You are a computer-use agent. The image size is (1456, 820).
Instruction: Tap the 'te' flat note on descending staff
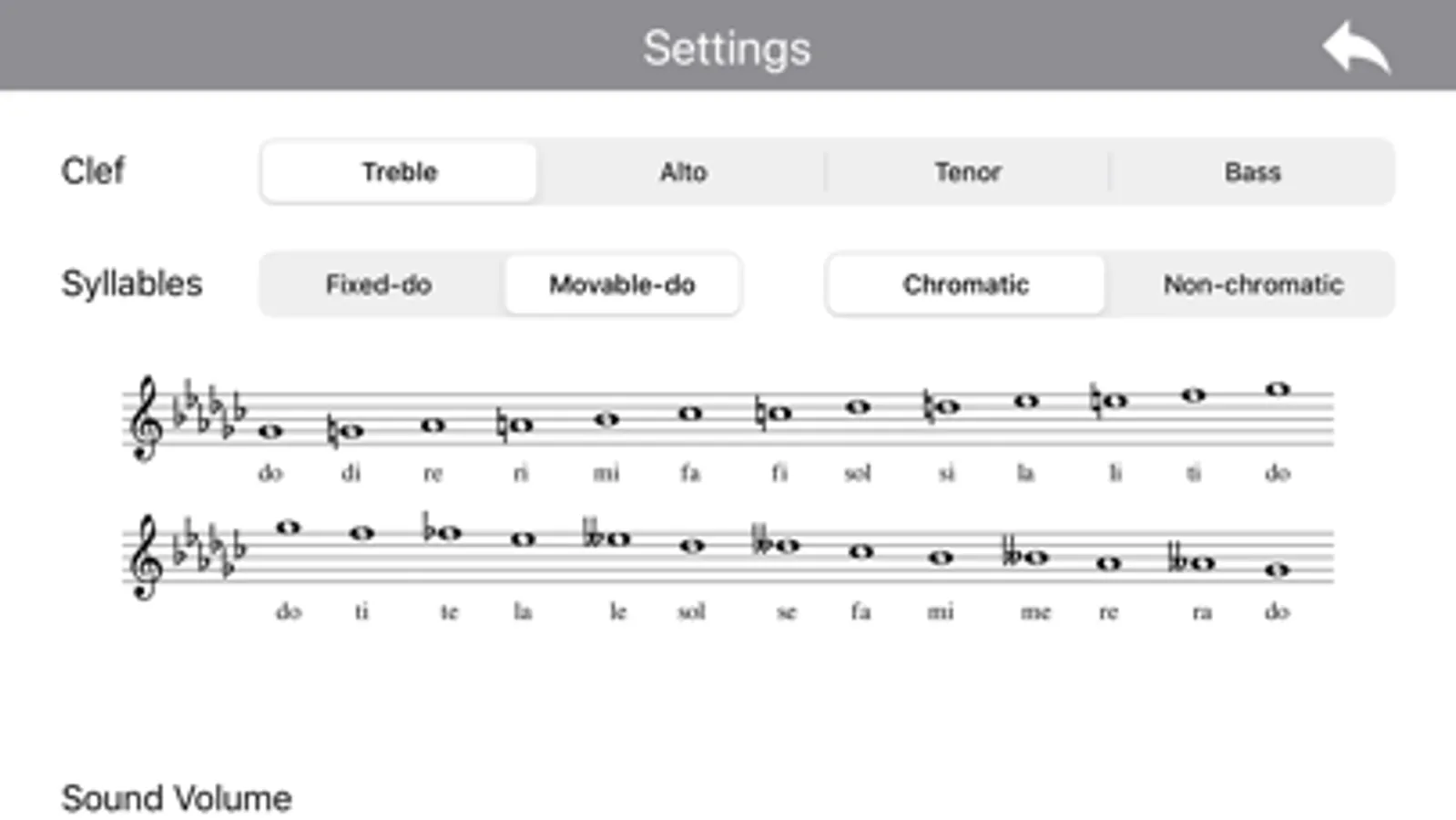point(446,532)
